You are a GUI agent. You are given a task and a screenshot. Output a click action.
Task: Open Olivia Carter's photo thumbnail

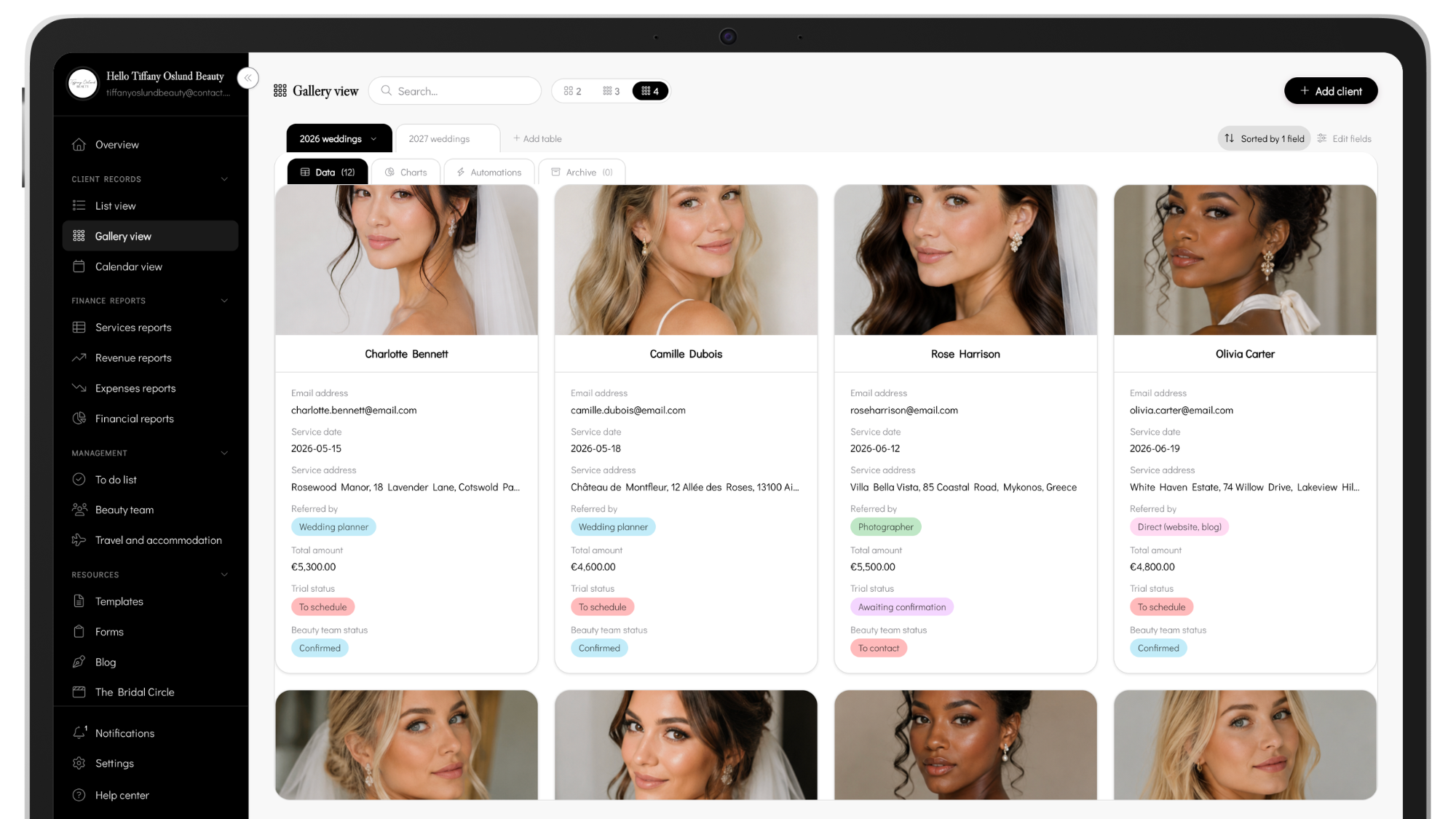click(x=1245, y=260)
